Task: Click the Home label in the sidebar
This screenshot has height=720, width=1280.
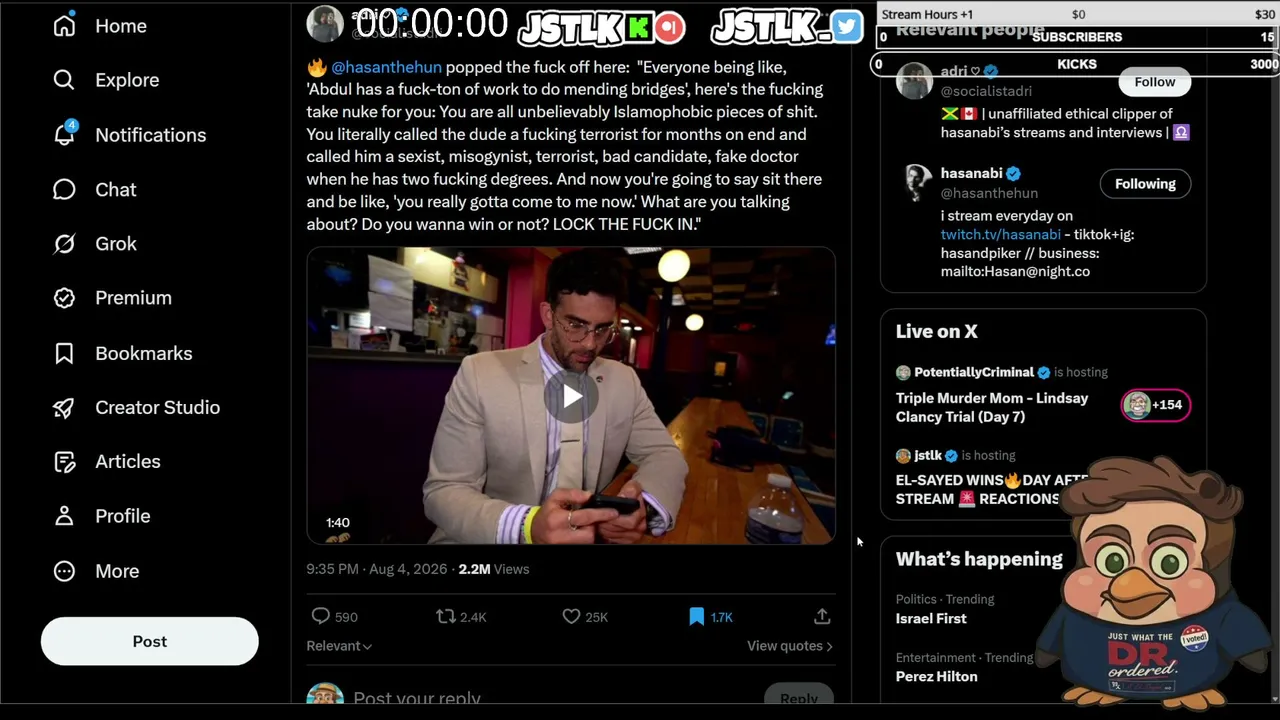Action: pos(121,26)
